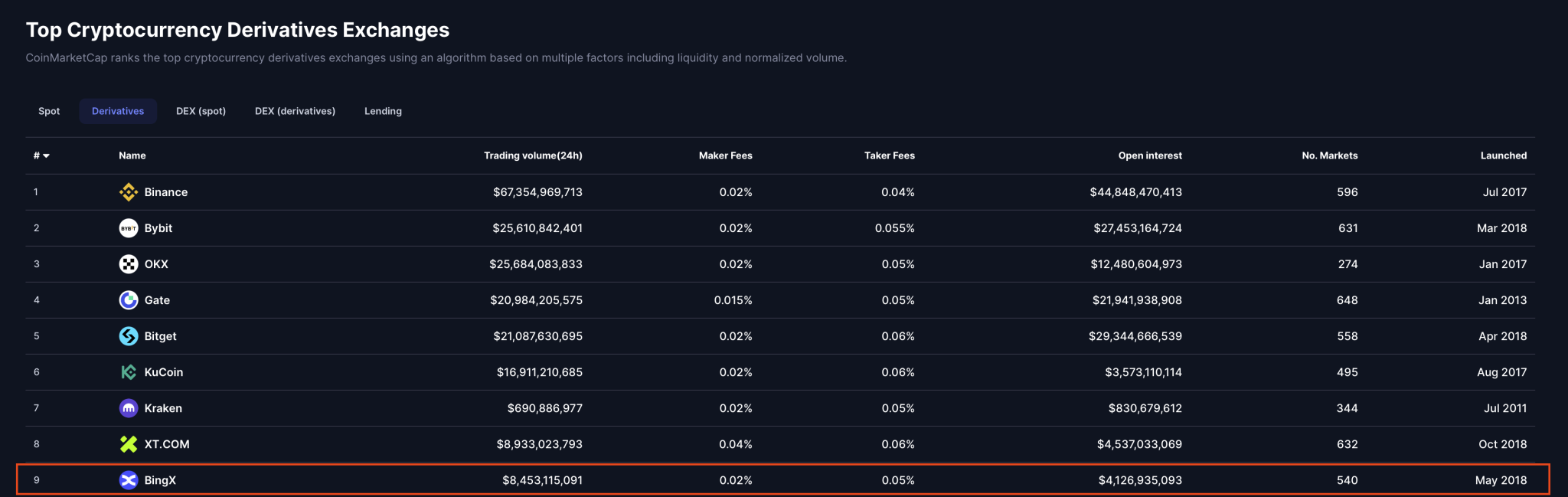
Task: Click Kraken market count 344
Action: click(x=1347, y=408)
